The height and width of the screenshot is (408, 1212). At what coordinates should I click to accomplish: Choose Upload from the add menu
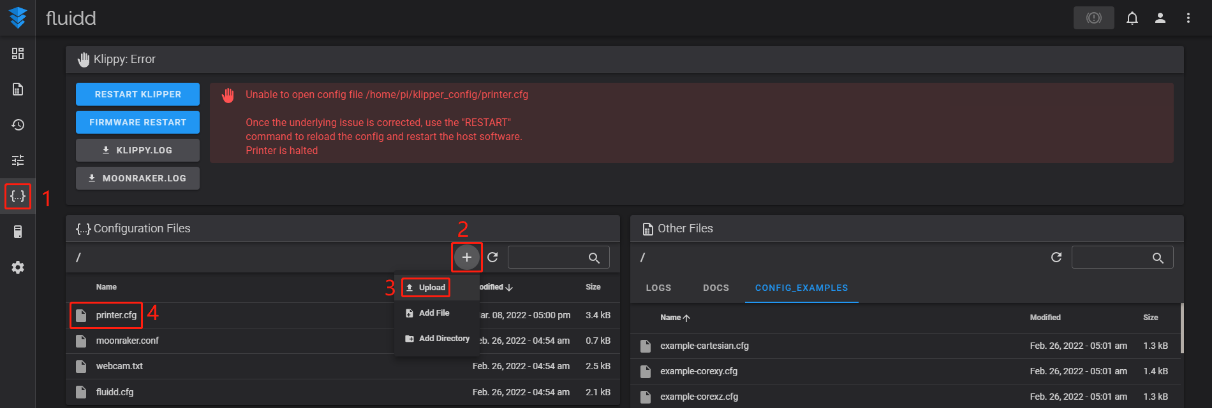426,288
